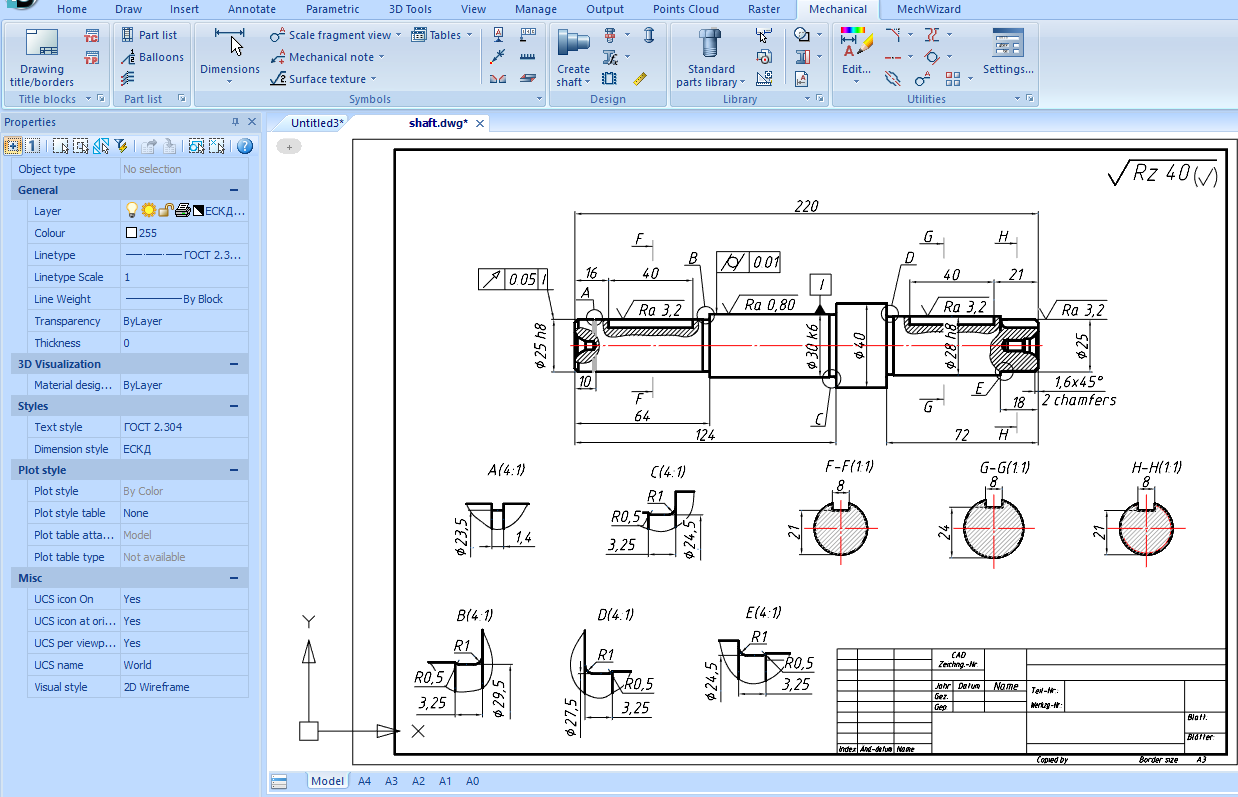
Task: Toggle the layer lightbulb on/off icon
Action: pyautogui.click(x=131, y=211)
